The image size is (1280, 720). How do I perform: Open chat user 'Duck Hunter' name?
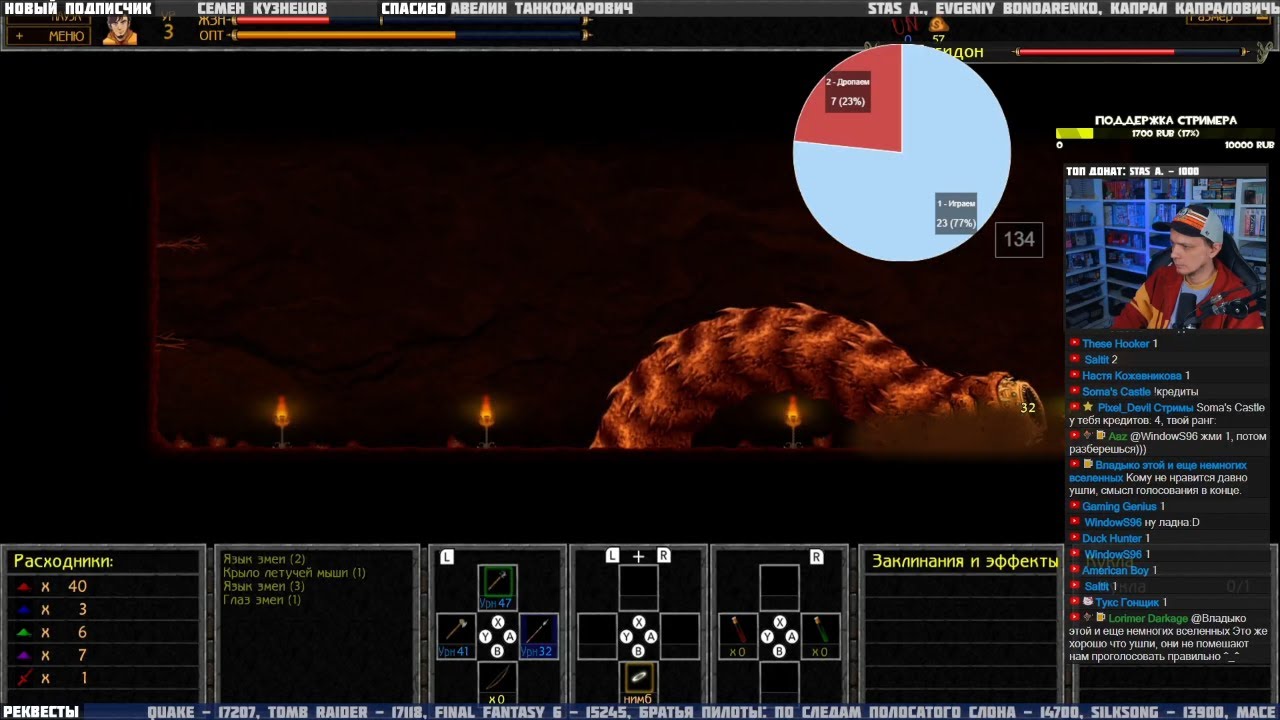click(1112, 539)
